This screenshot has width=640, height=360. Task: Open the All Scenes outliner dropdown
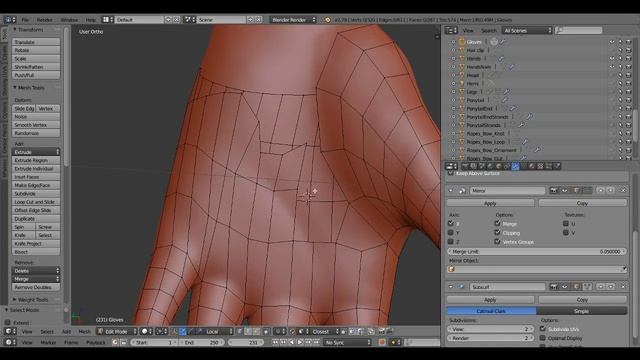[527, 30]
